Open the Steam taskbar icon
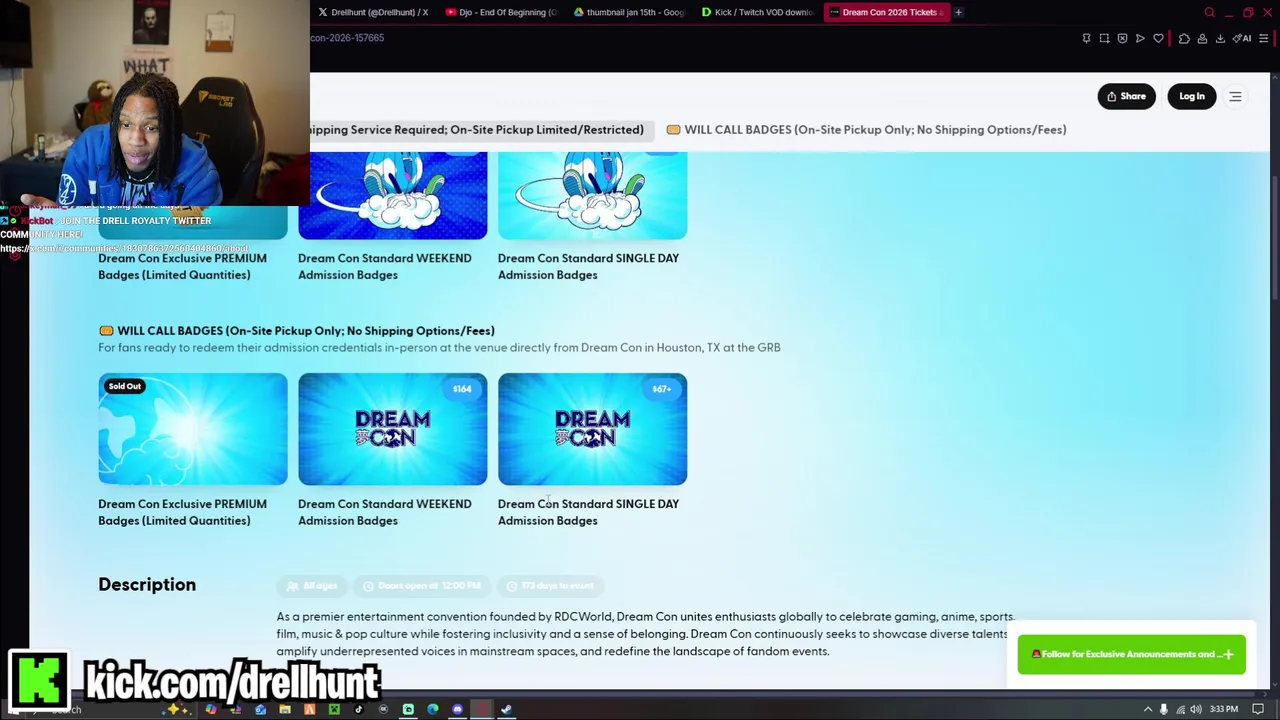Image resolution: width=1280 pixels, height=720 pixels. 506,709
